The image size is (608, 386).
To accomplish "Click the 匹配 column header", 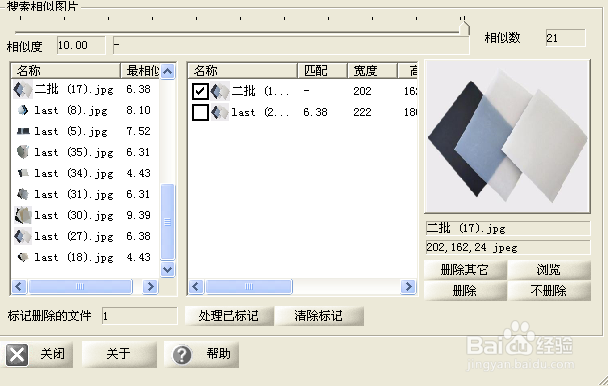I will [x=322, y=71].
